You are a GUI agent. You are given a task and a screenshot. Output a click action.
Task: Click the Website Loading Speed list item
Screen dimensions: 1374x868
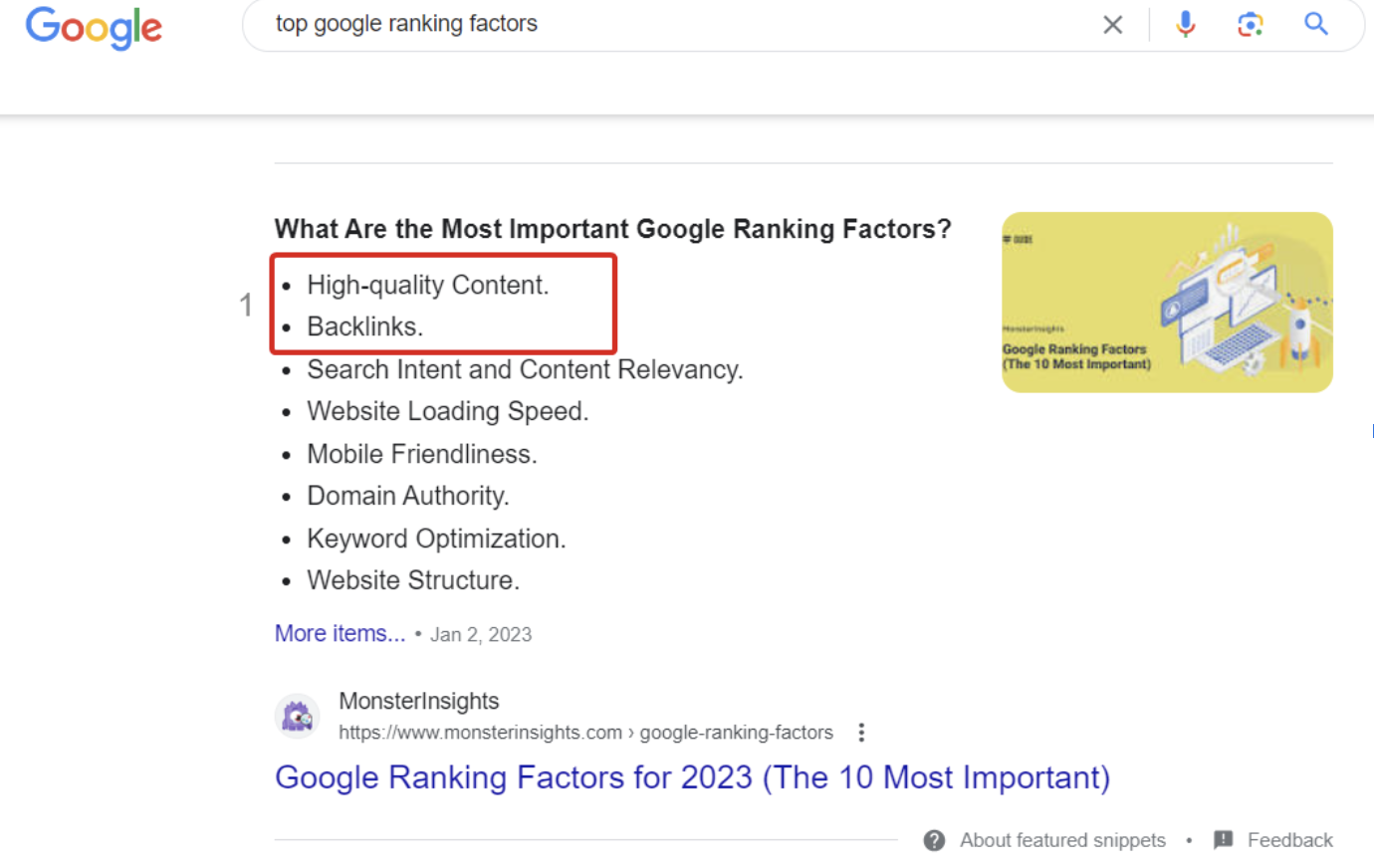[x=448, y=411]
